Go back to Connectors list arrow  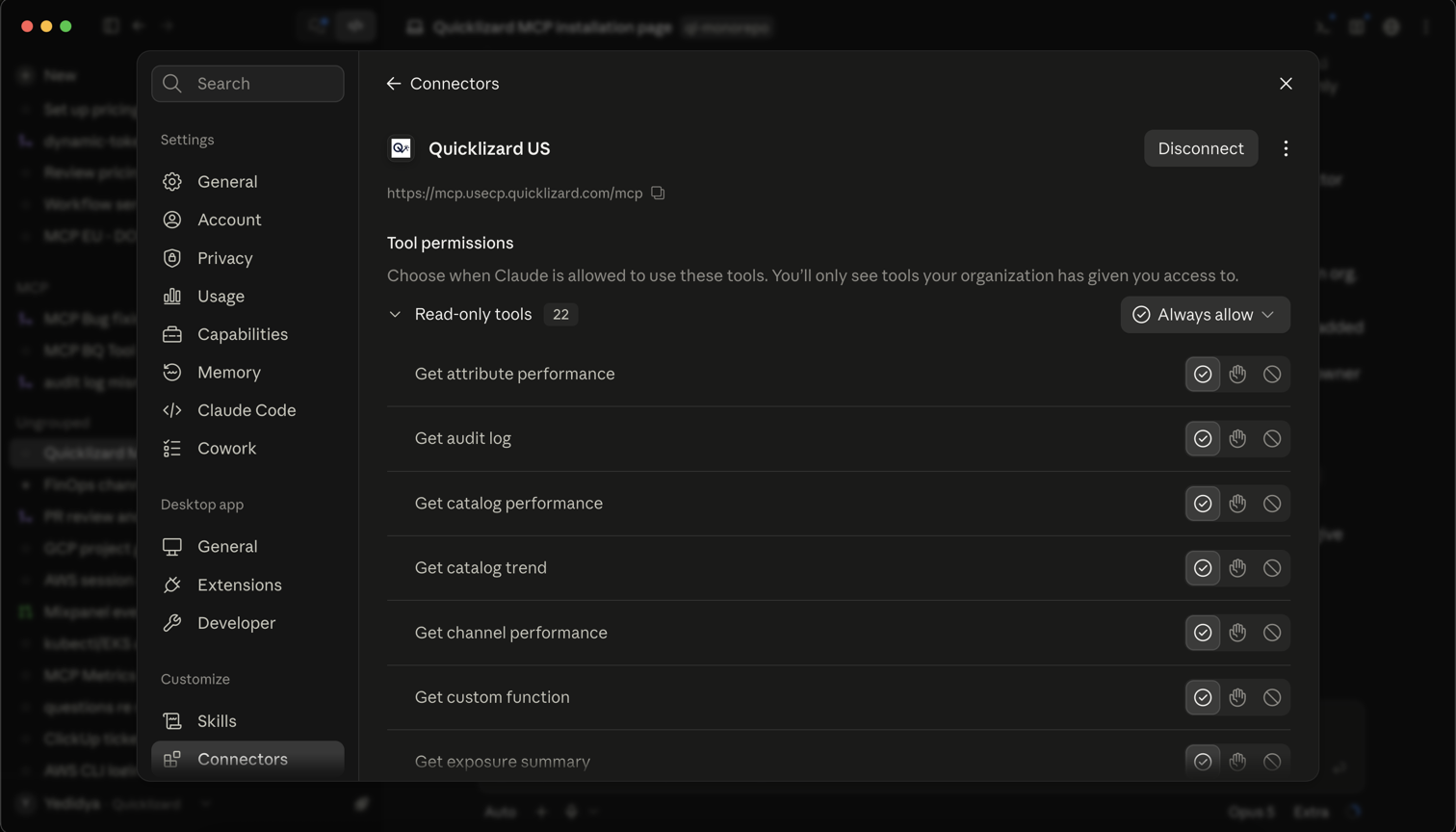click(393, 84)
